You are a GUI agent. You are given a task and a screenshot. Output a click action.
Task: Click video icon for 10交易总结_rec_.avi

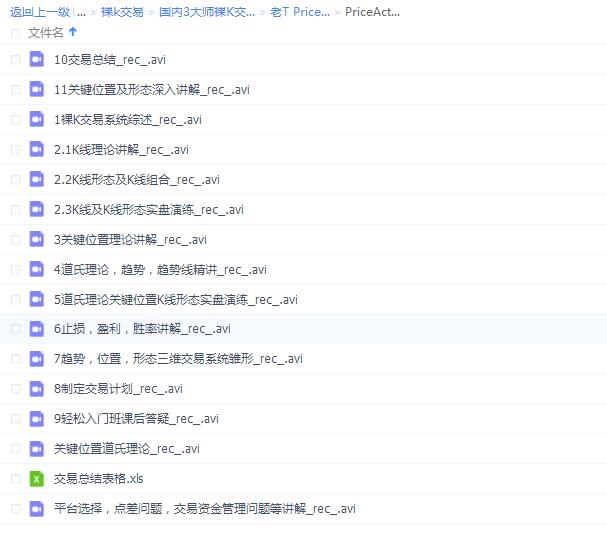click(37, 59)
